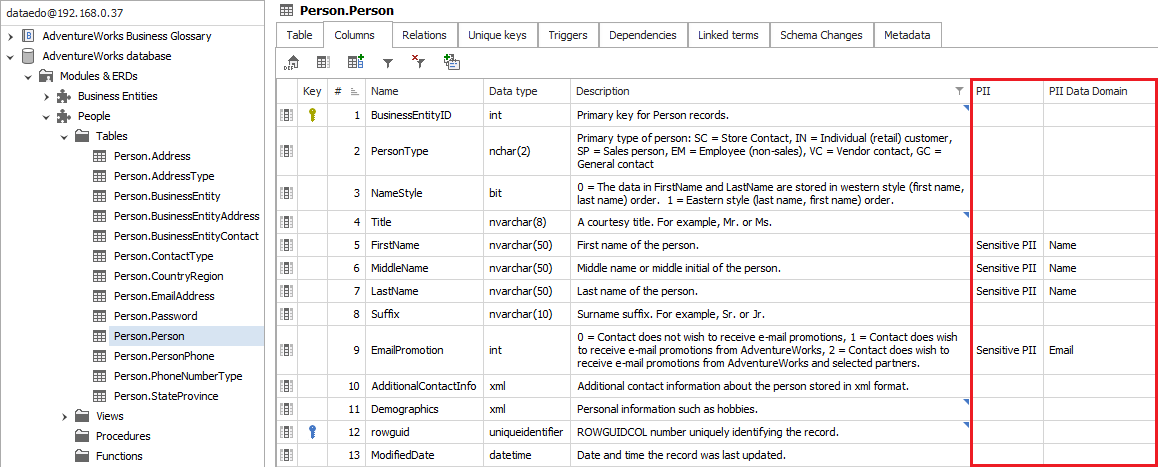Click the blue unique key icon for rowguid
The height and width of the screenshot is (467, 1158).
pos(312,432)
